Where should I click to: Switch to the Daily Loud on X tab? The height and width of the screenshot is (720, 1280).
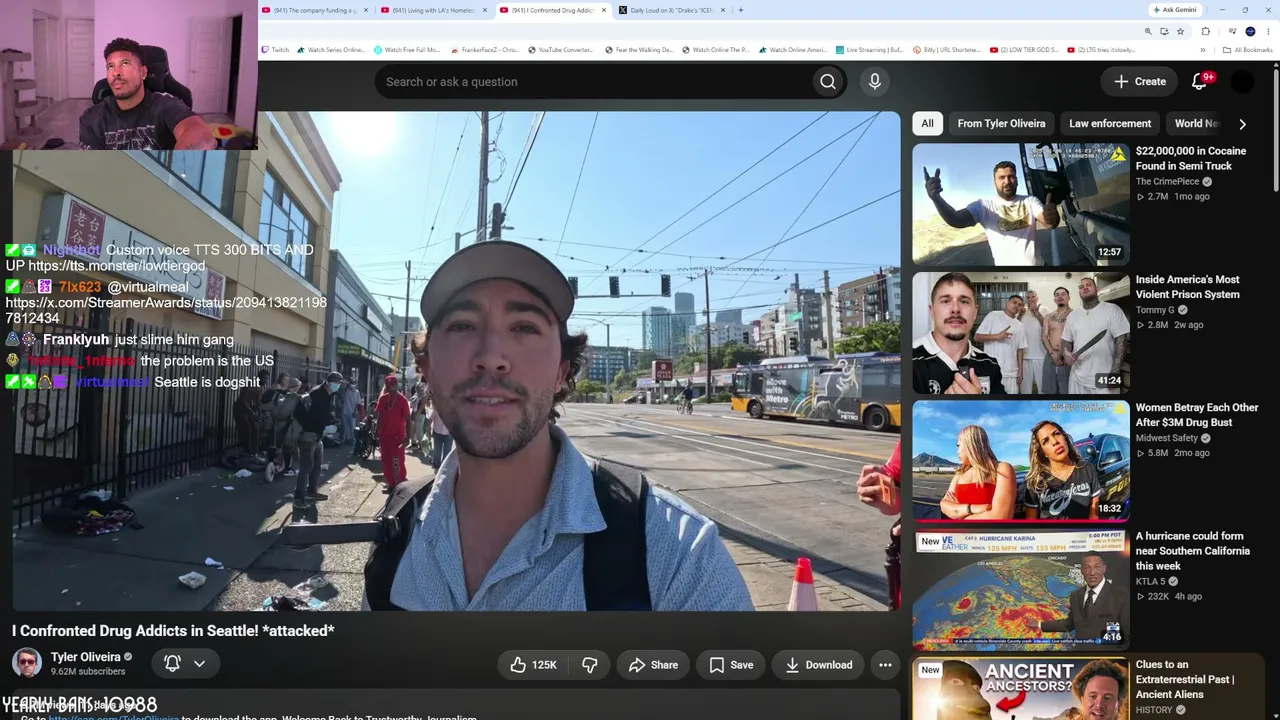point(672,10)
